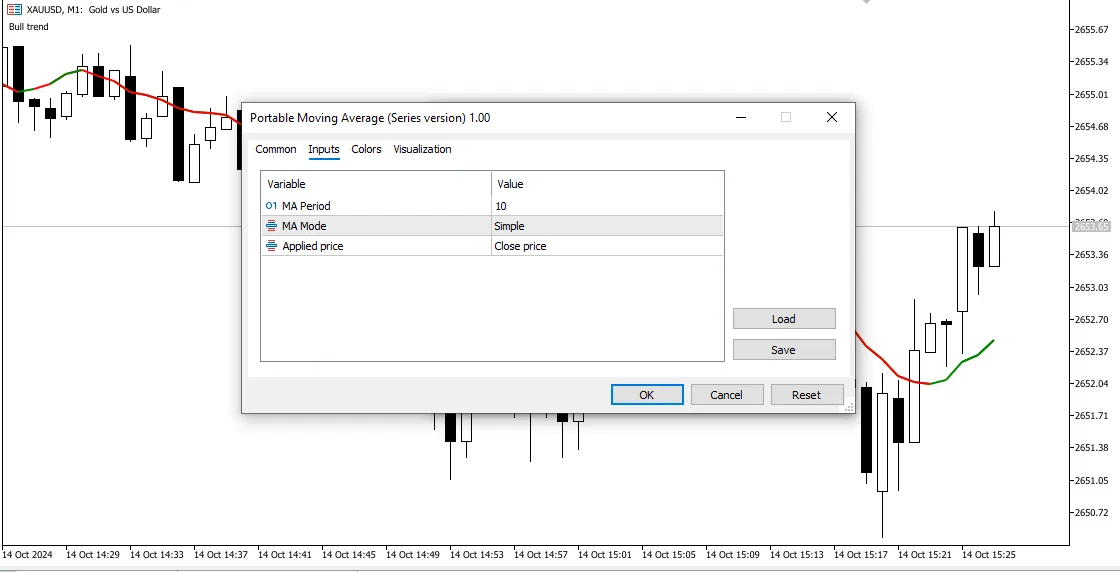Image resolution: width=1120 pixels, height=572 pixels.
Task: Open the Applied price Close price value
Action: tap(607, 246)
